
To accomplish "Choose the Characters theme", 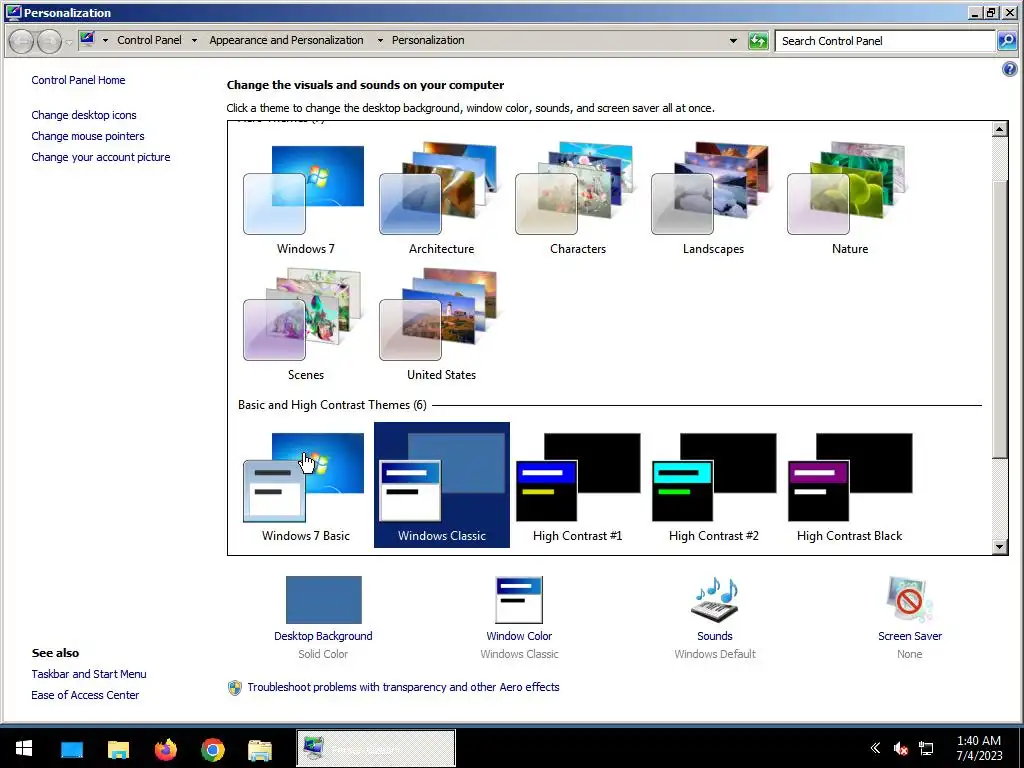I will pyautogui.click(x=577, y=199).
